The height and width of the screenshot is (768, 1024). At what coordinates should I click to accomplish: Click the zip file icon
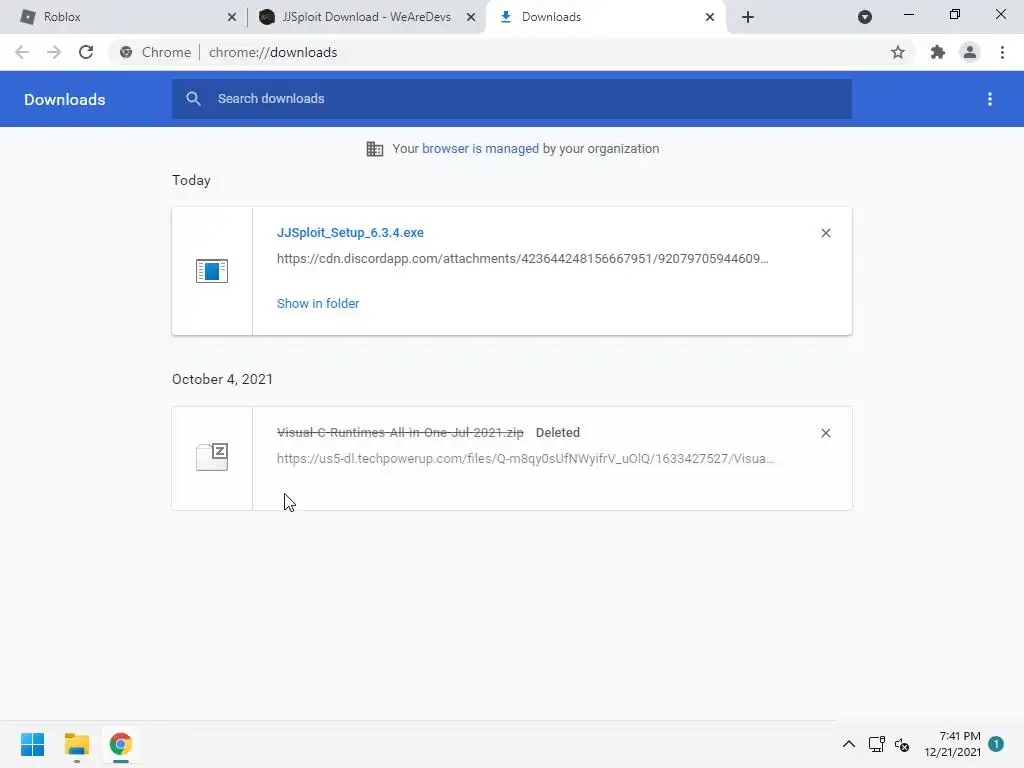click(x=212, y=457)
